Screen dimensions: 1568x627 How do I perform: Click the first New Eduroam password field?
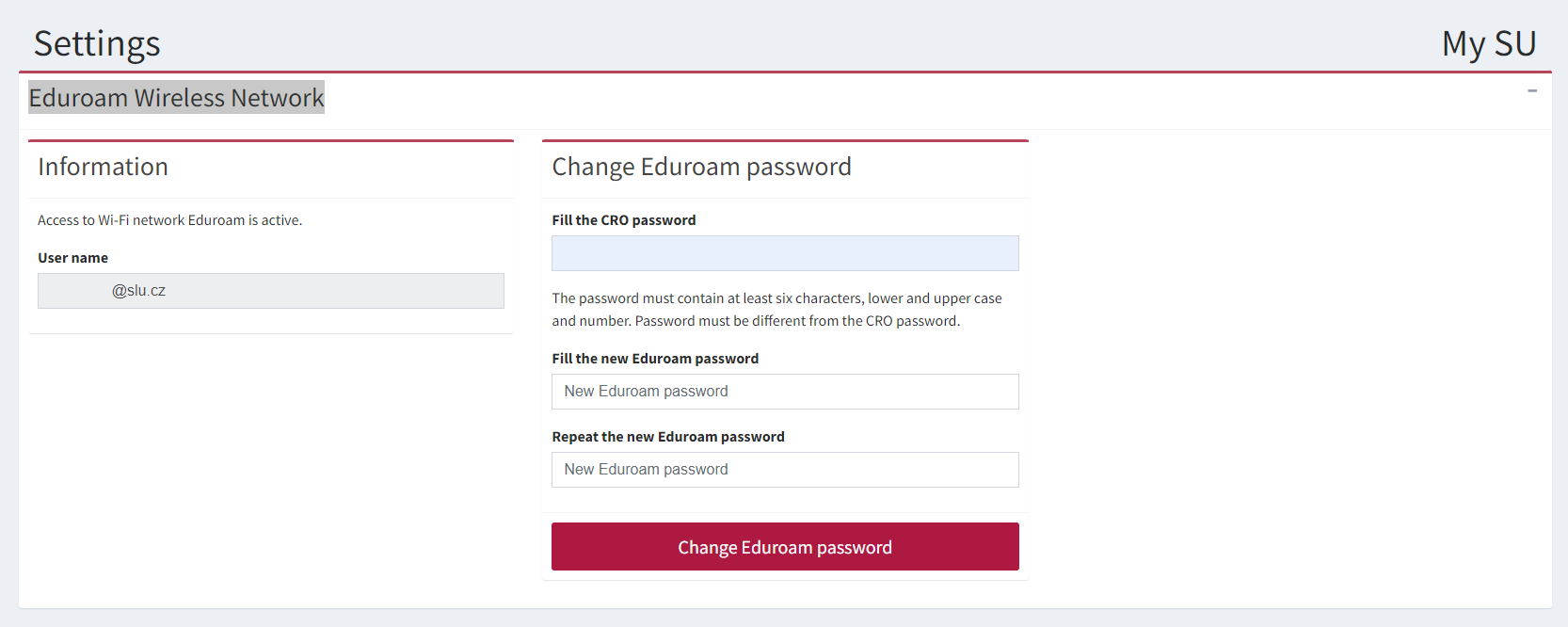pyautogui.click(x=785, y=392)
